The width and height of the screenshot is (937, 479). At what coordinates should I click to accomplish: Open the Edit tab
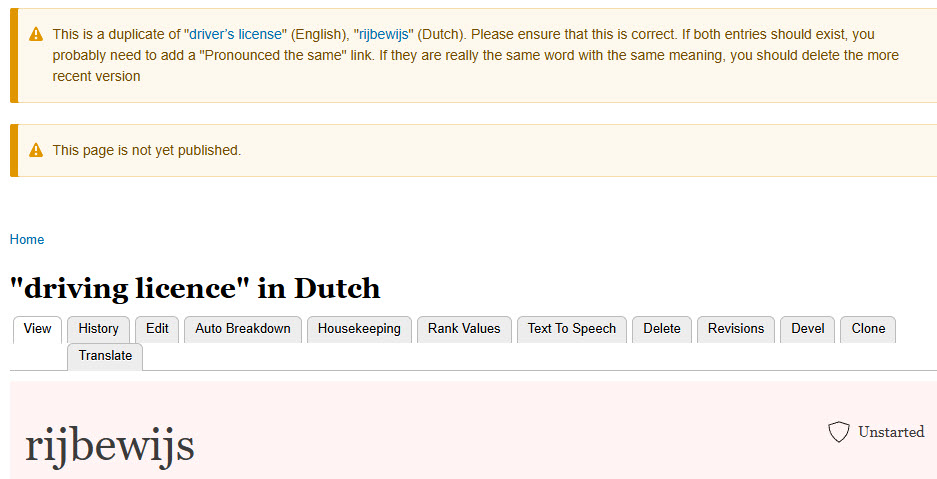(x=157, y=329)
